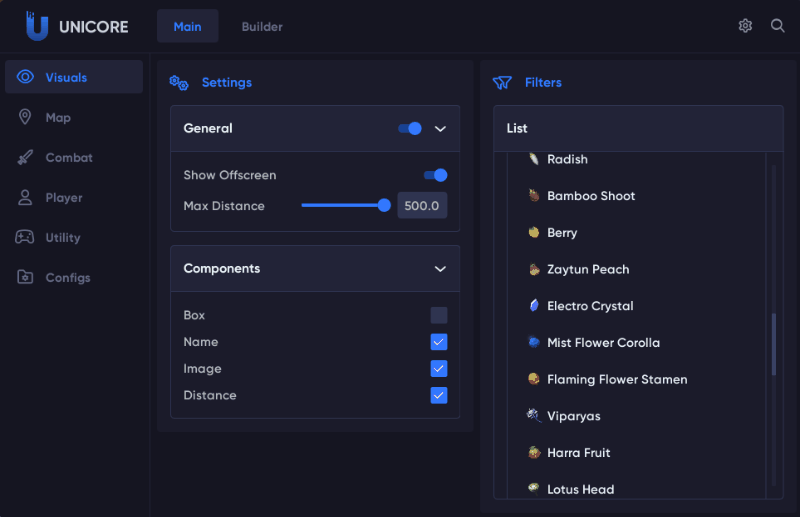800x517 pixels.
Task: Select Zaytun Peach in the list
Action: pyautogui.click(x=588, y=269)
